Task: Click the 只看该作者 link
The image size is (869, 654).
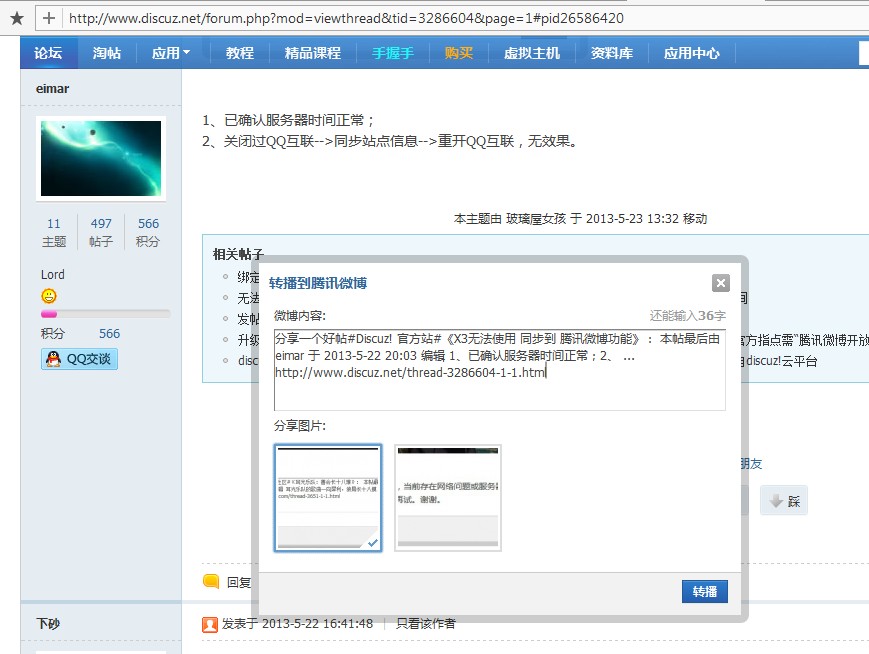Action: [426, 624]
